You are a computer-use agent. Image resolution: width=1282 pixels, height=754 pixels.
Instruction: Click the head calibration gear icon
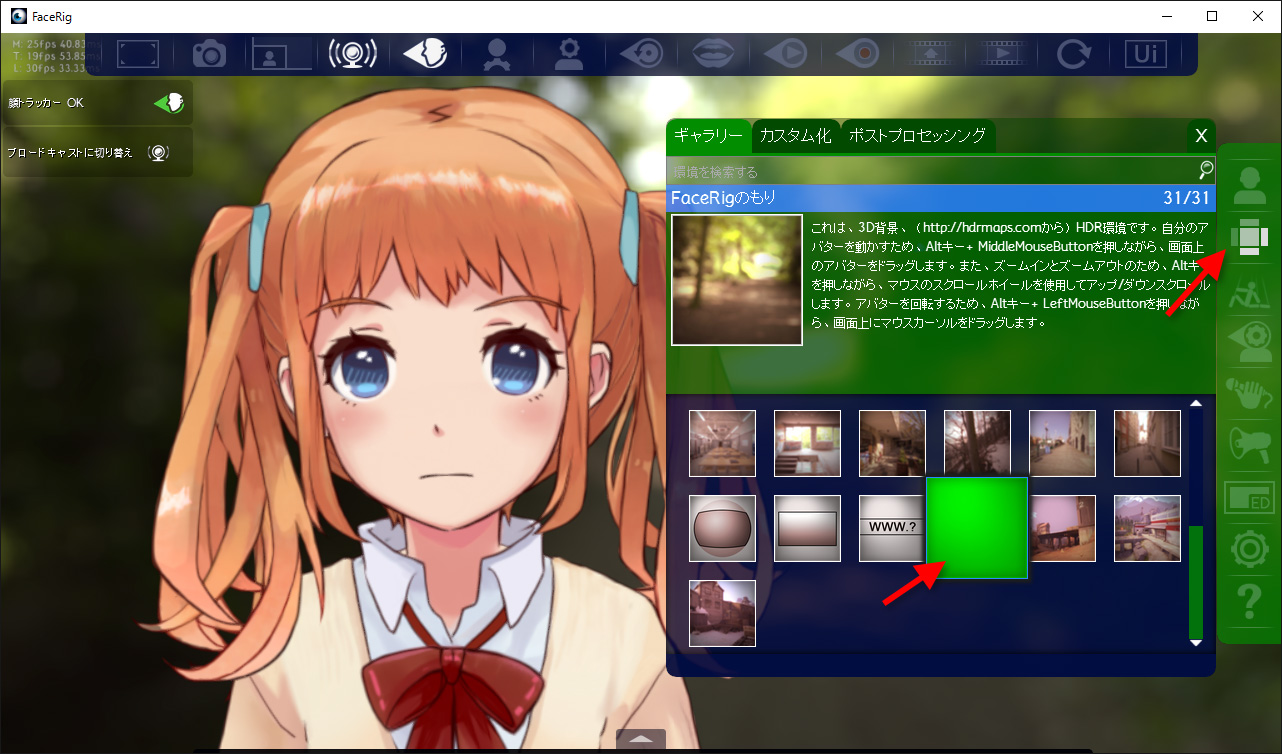569,53
